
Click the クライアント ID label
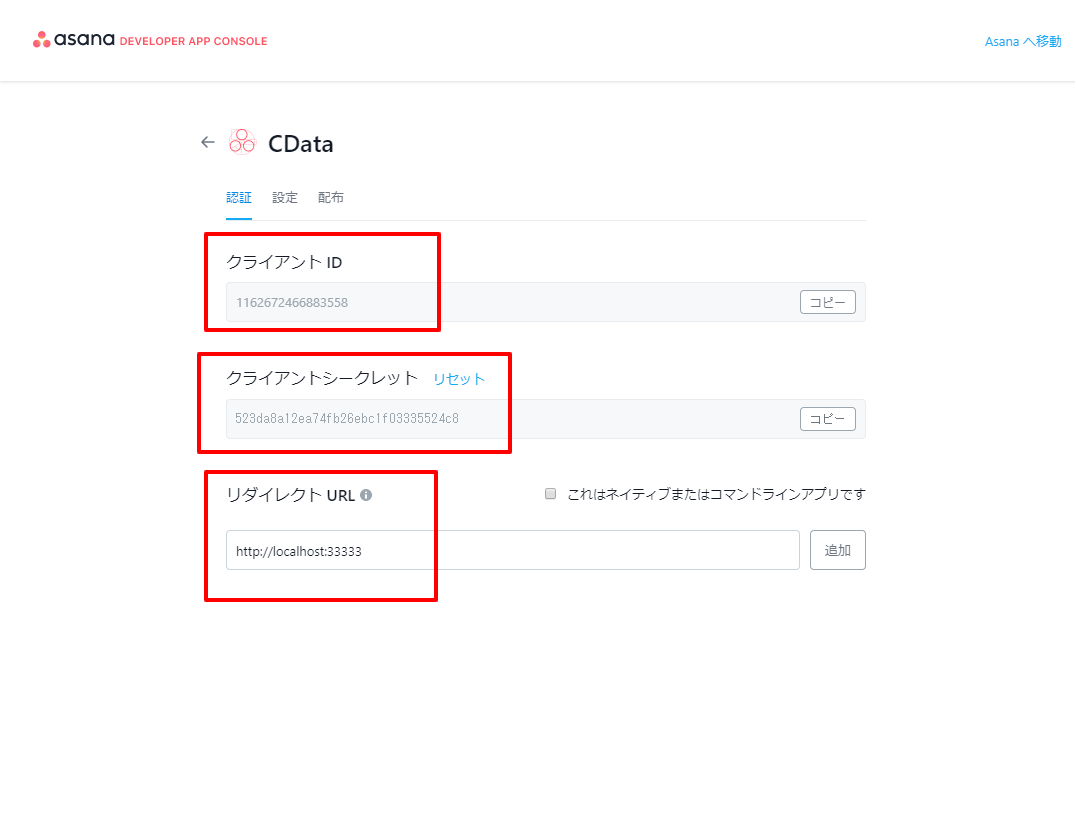click(x=285, y=262)
